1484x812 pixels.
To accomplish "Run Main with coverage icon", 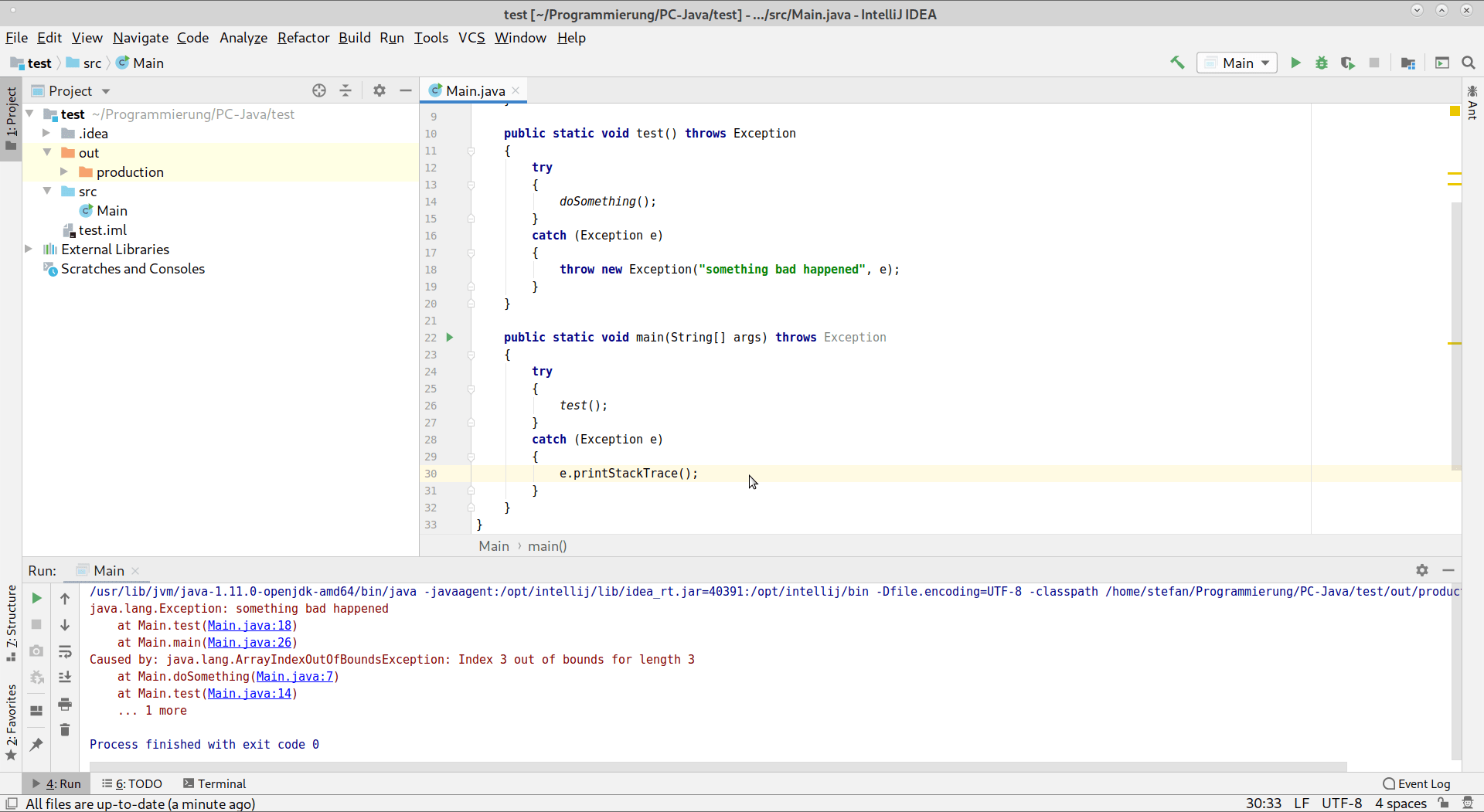I will pos(1348,63).
